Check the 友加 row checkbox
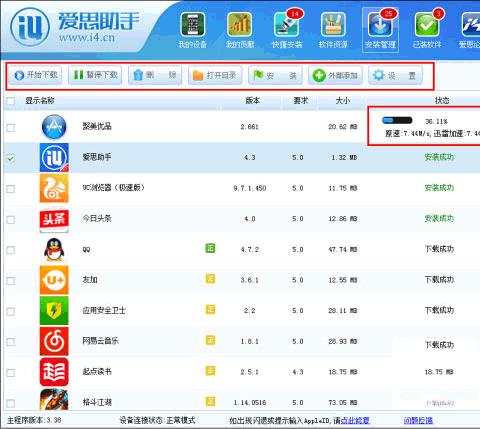Image resolution: width=480 pixels, height=429 pixels. click(x=11, y=281)
